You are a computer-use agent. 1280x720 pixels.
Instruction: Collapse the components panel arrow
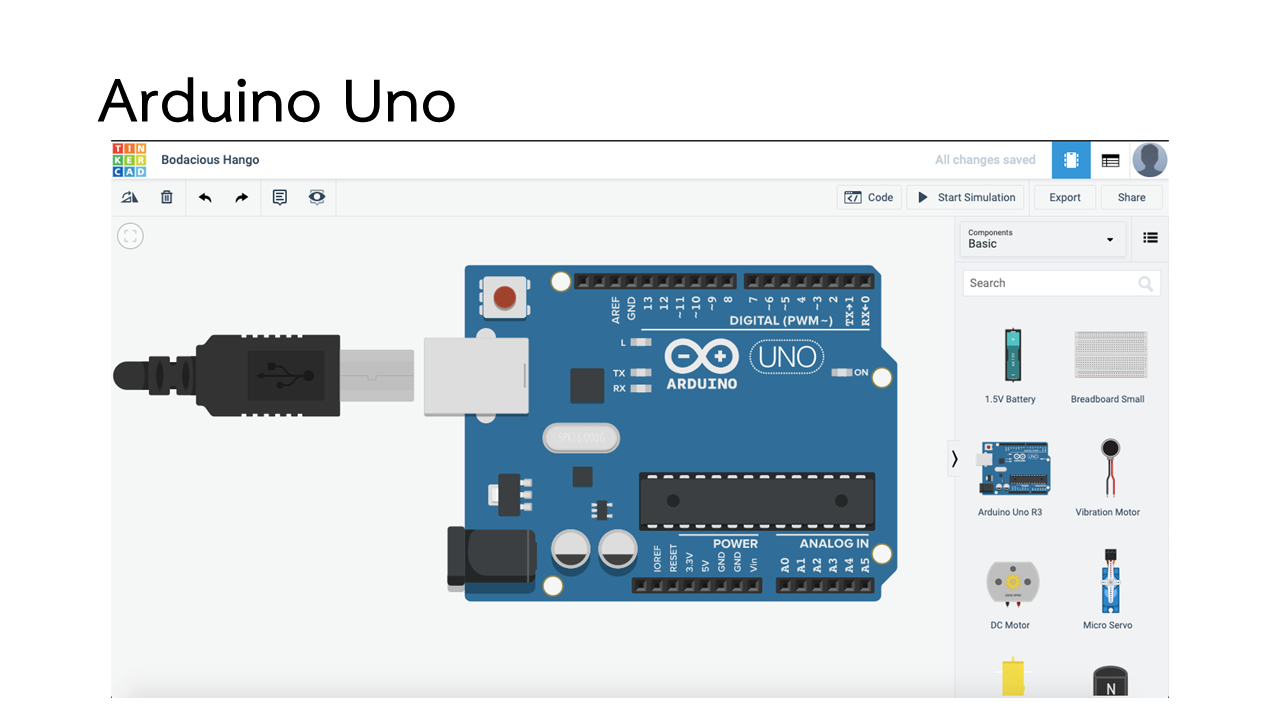pyautogui.click(x=954, y=459)
